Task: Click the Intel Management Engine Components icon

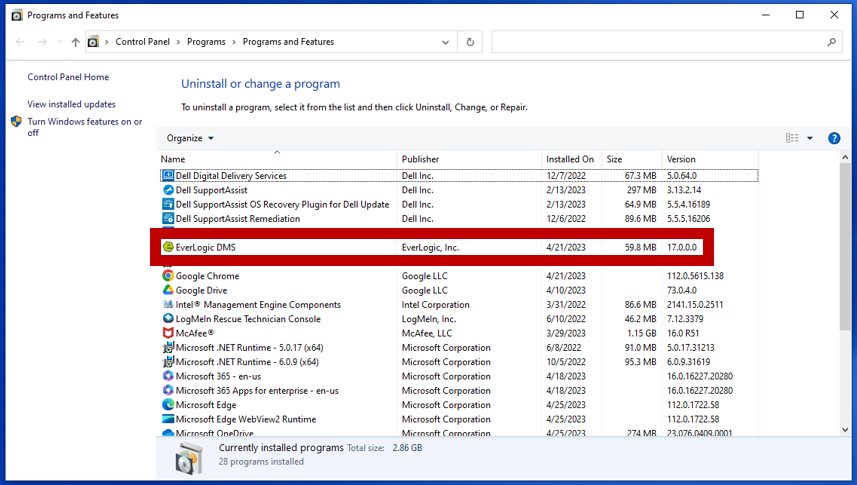Action: 168,304
